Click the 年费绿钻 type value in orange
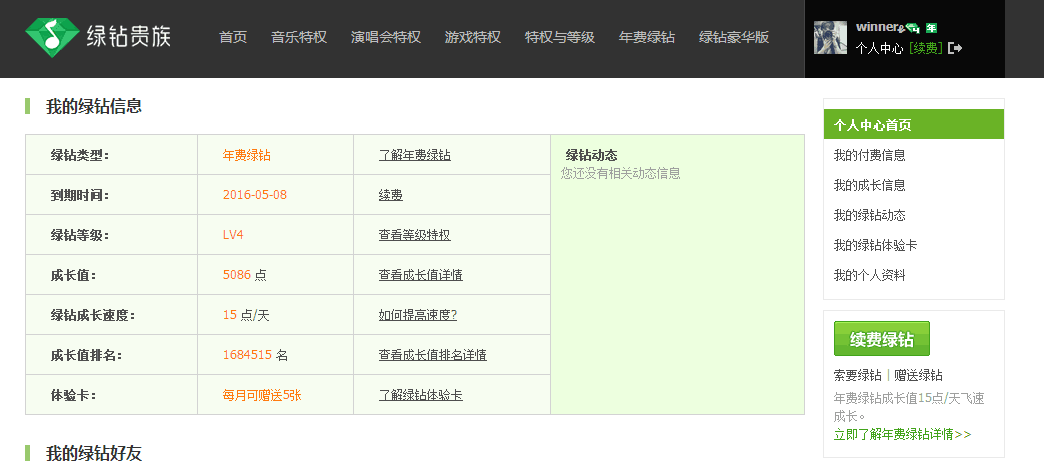 tap(246, 155)
